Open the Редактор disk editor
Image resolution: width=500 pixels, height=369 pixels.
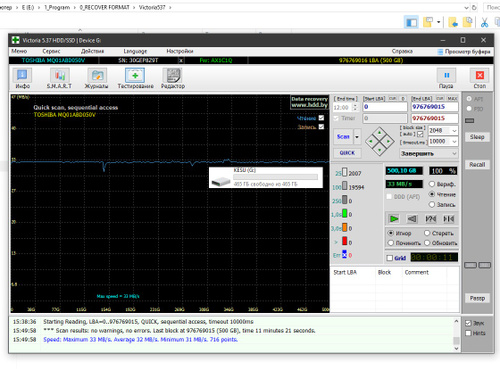coord(173,79)
